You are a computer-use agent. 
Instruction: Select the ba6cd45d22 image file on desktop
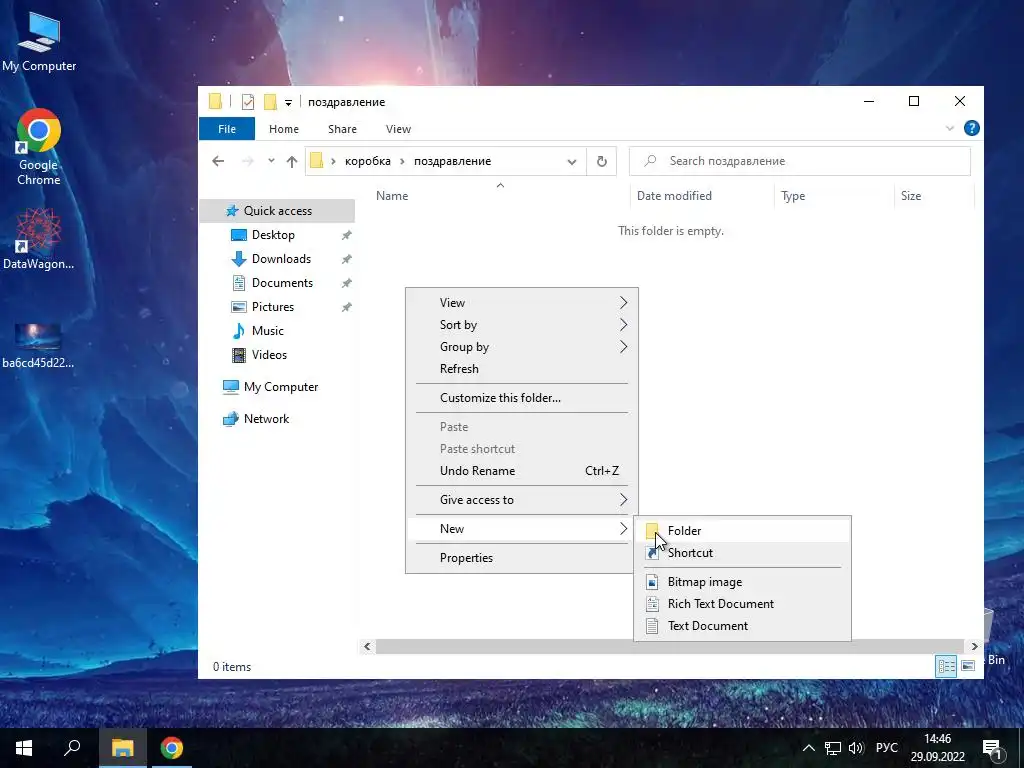pyautogui.click(x=39, y=346)
